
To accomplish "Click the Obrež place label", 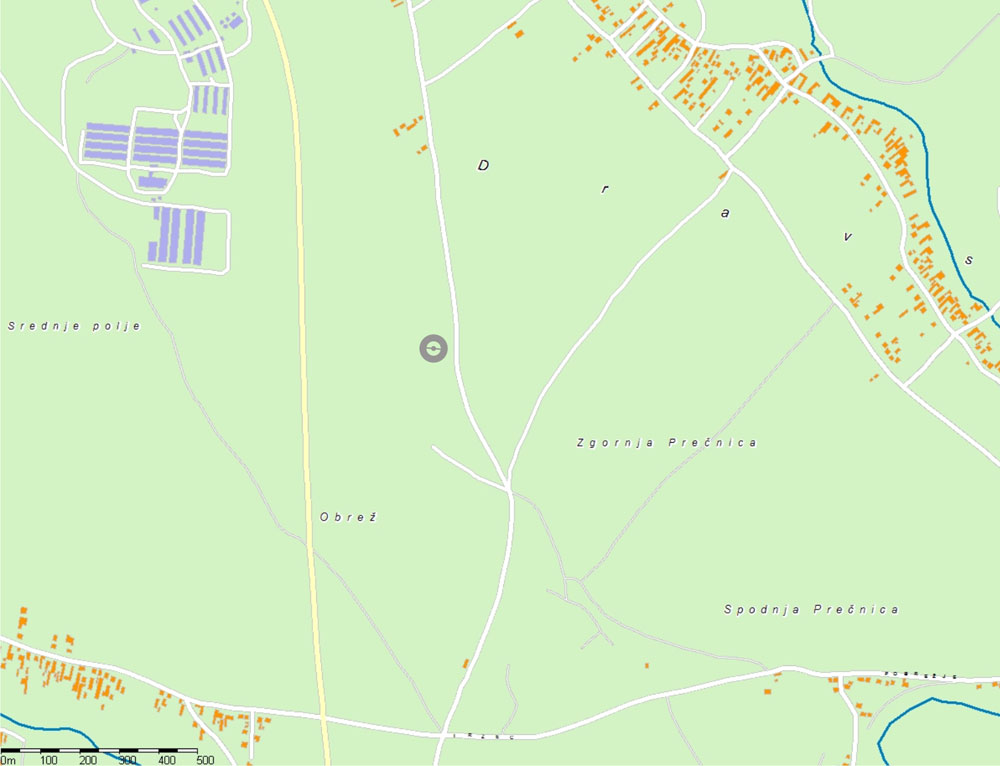I will click(348, 517).
